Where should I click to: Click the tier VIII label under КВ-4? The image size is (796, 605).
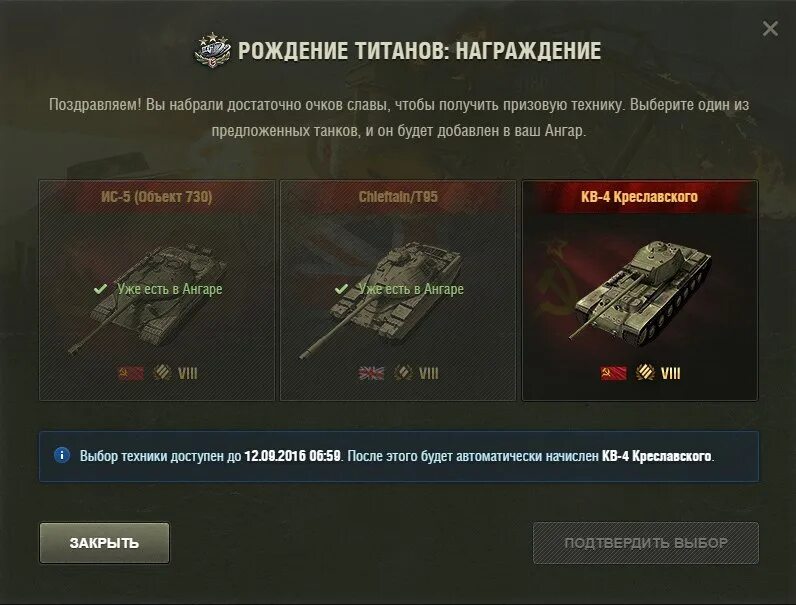(671, 374)
